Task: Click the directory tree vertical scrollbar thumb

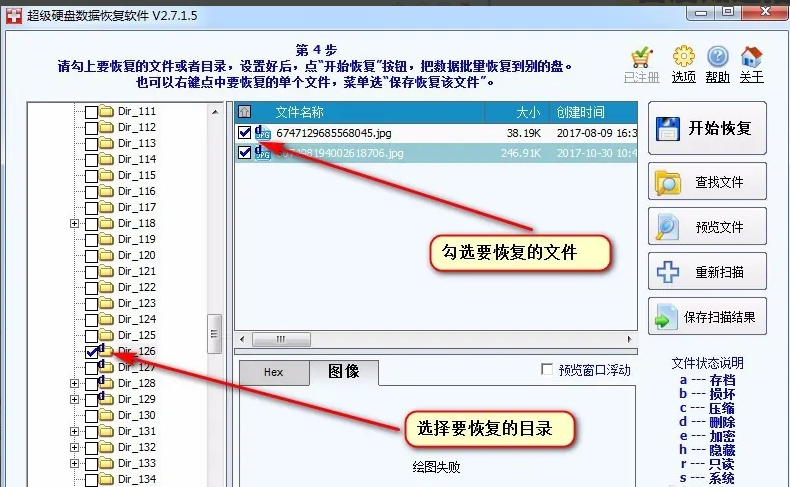Action: click(214, 334)
